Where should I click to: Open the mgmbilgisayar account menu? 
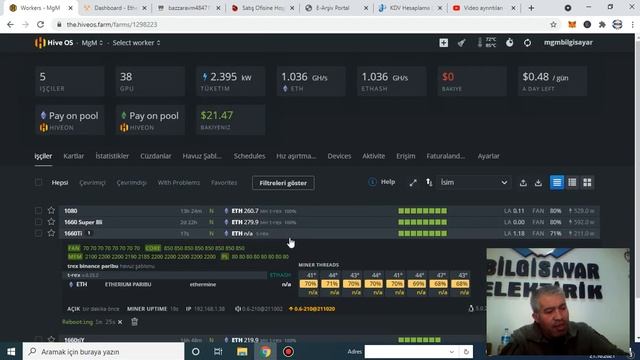point(568,42)
